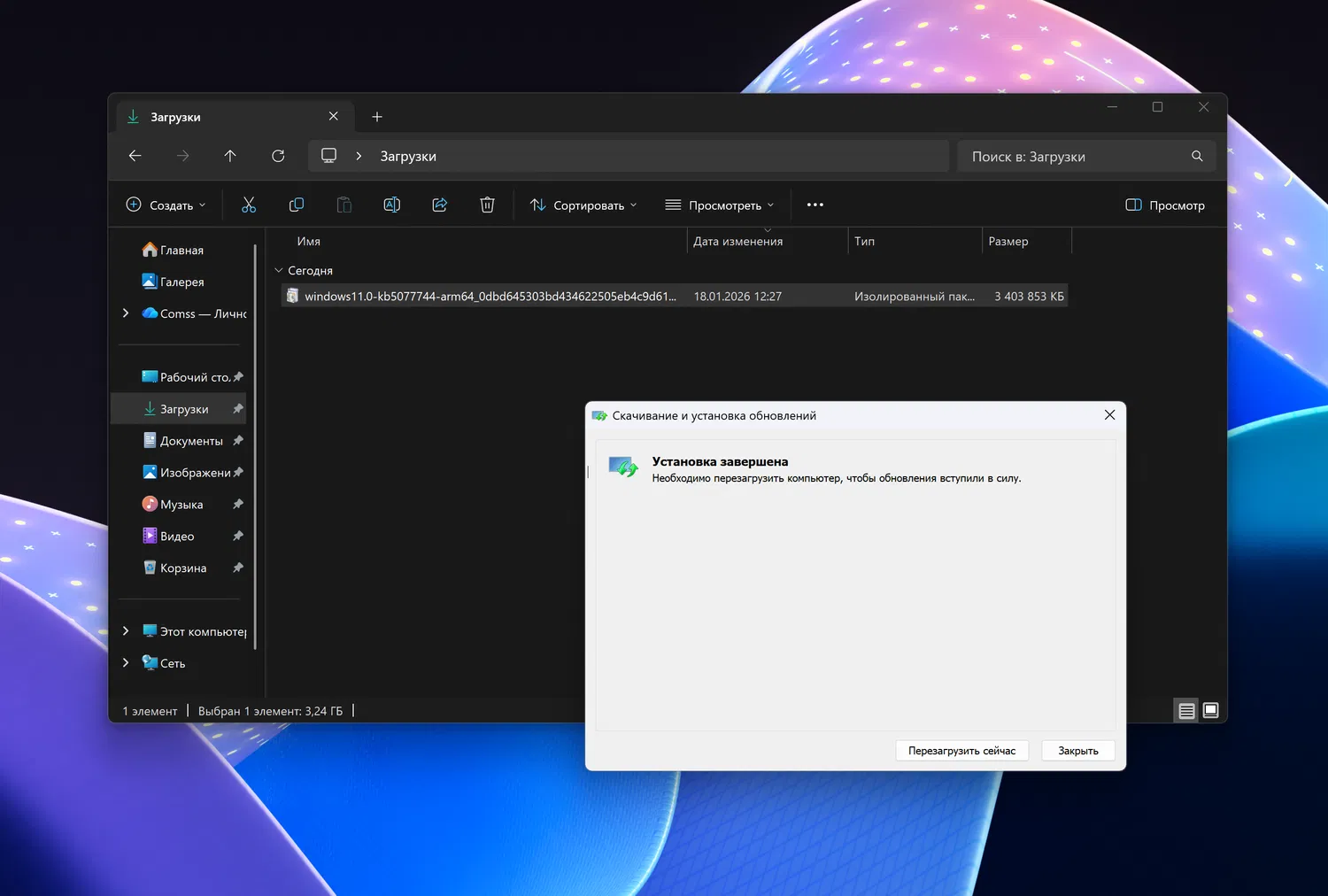This screenshot has height=896, width=1328.
Task: Expand the Сеть tree node
Action: pyautogui.click(x=126, y=663)
